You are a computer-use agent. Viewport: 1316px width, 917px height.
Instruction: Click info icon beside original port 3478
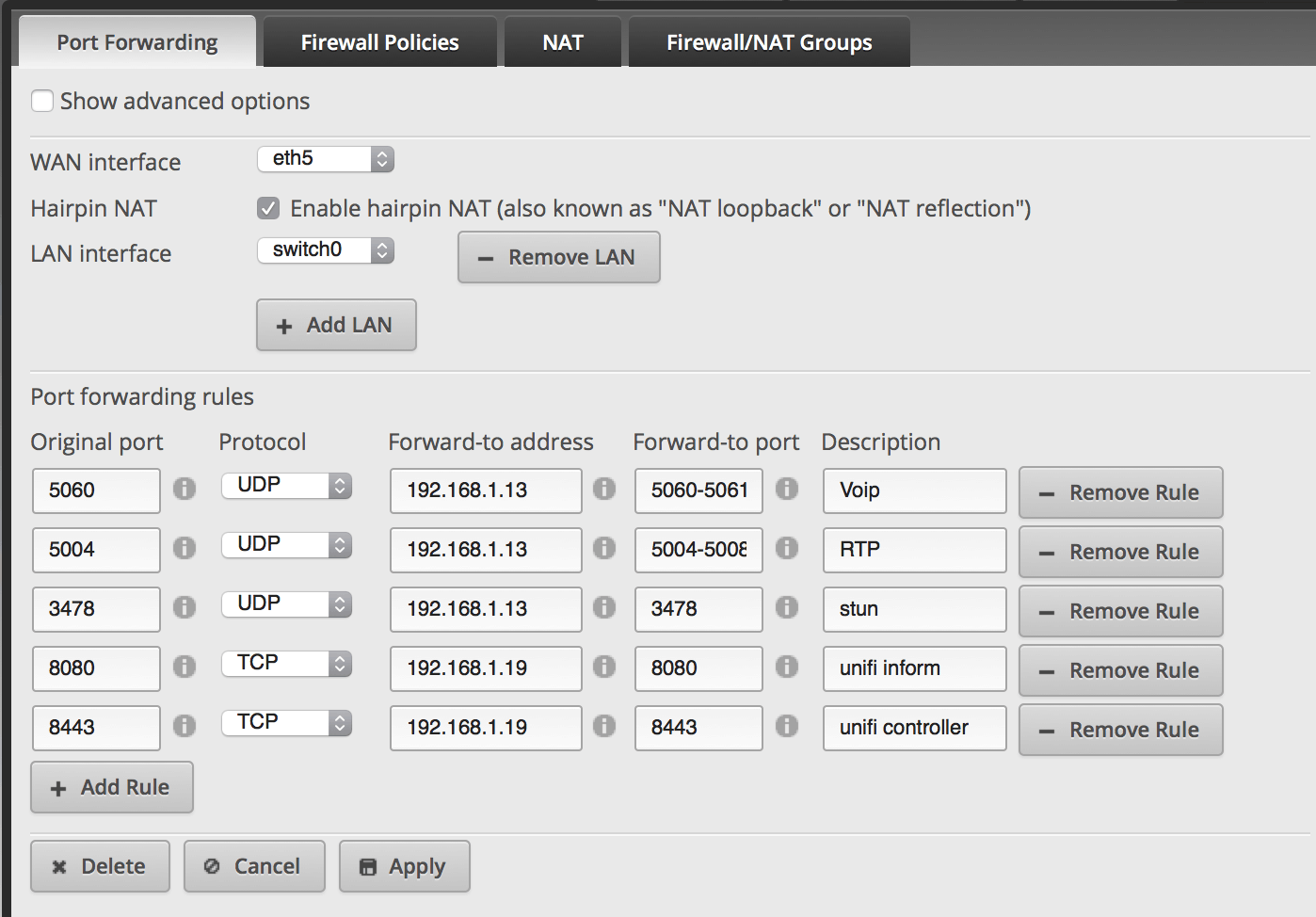(x=185, y=607)
